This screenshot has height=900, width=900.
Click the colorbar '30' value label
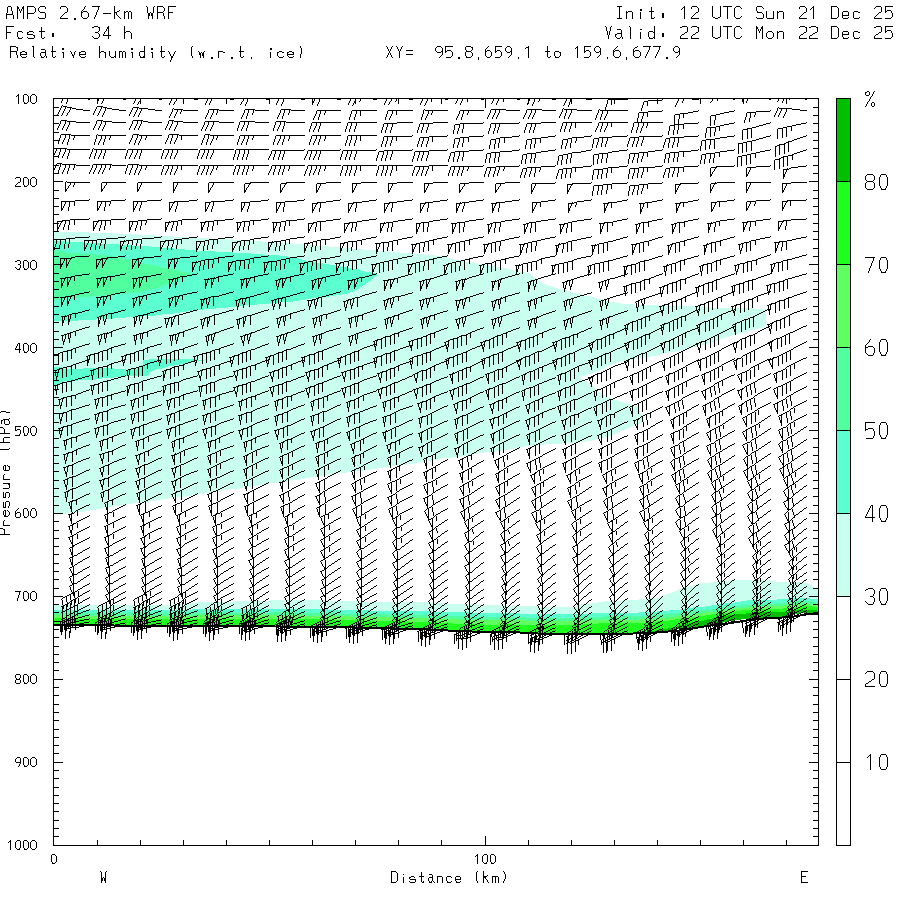coord(876,597)
